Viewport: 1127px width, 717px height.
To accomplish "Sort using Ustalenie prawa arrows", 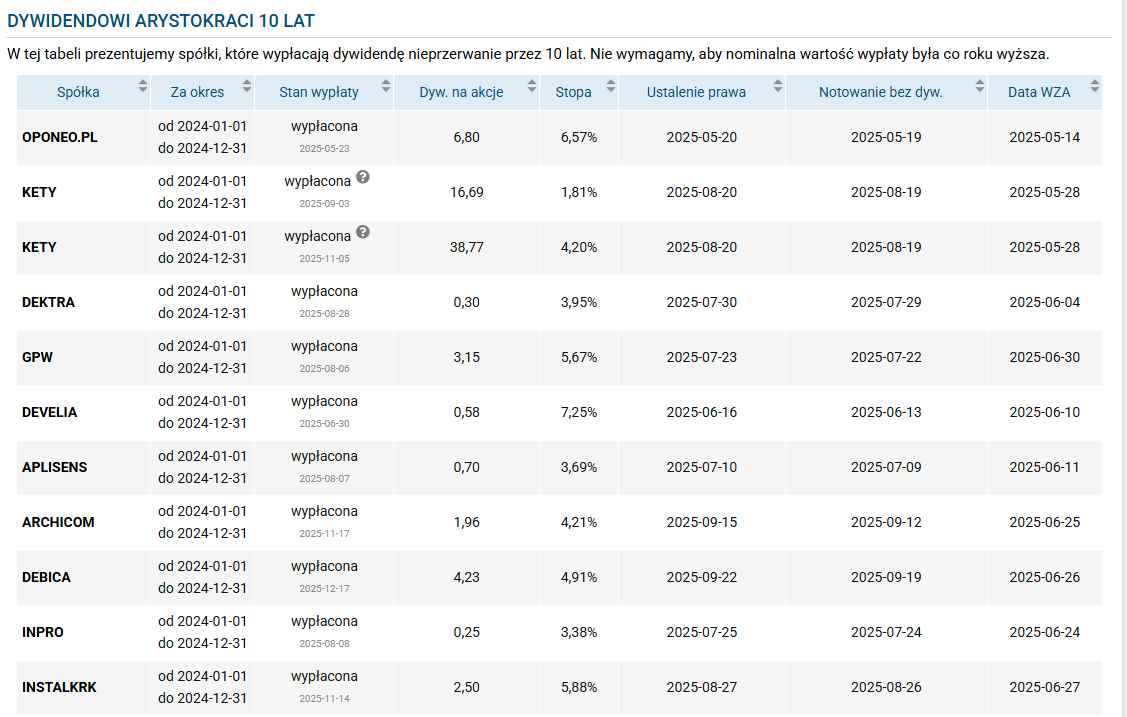I will (778, 86).
